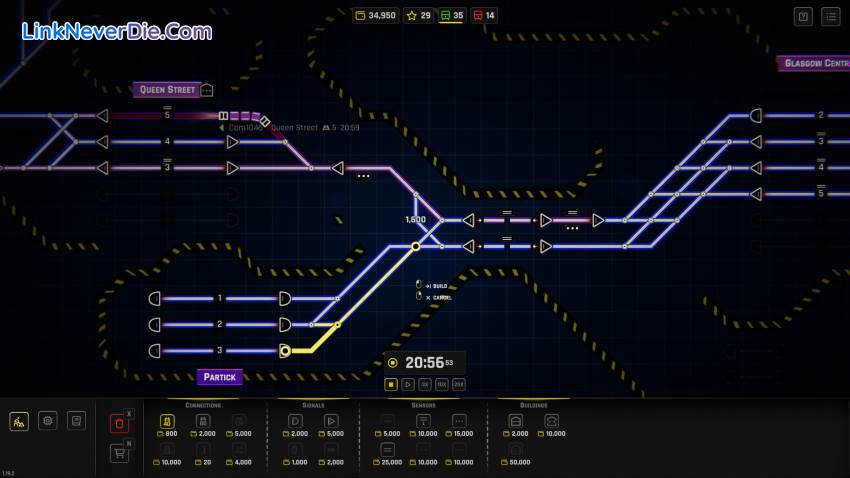Open the help panel icon at top right
The image size is (850, 478).
803,16
